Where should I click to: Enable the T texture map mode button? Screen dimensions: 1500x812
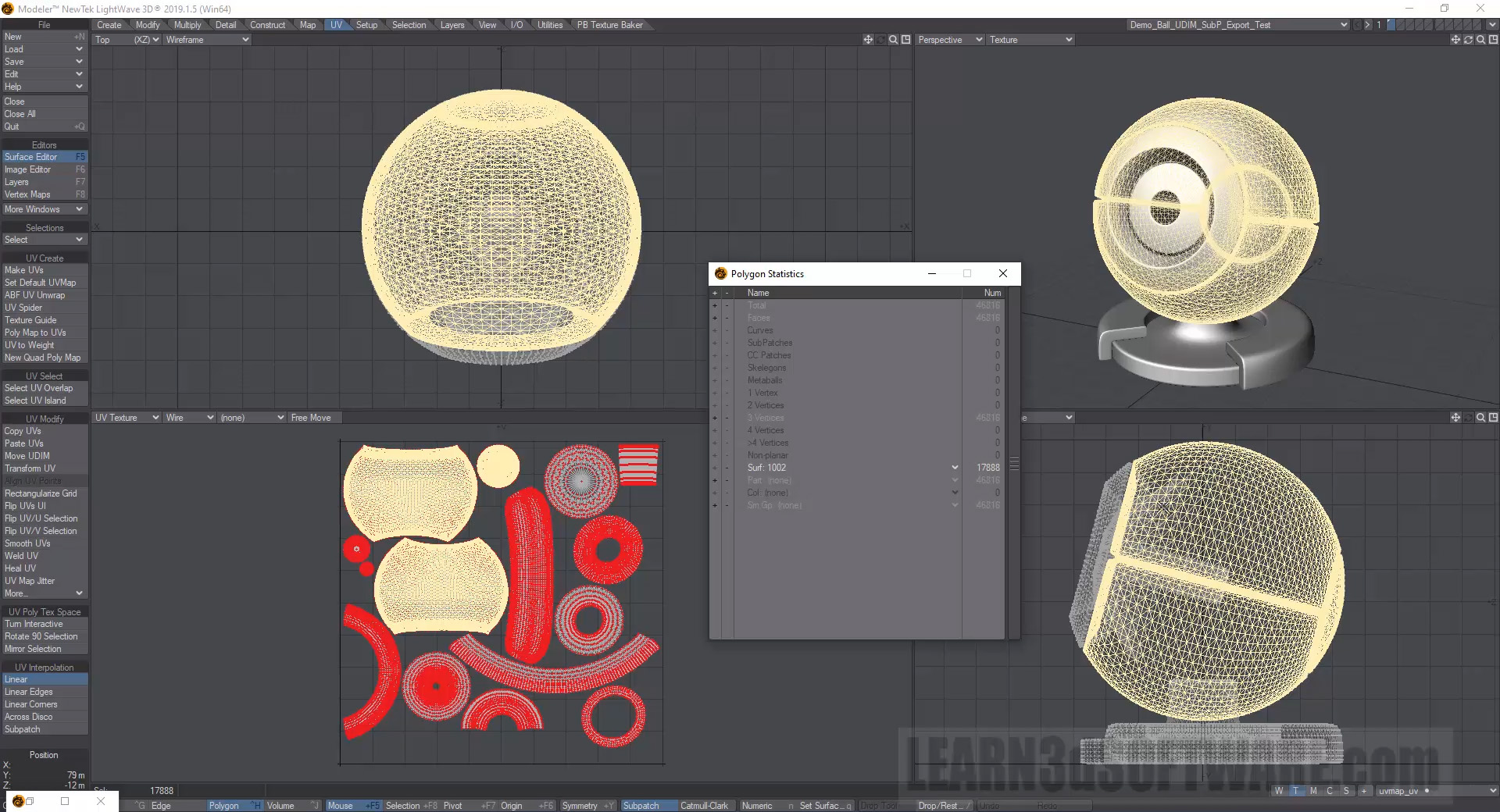[1296, 791]
